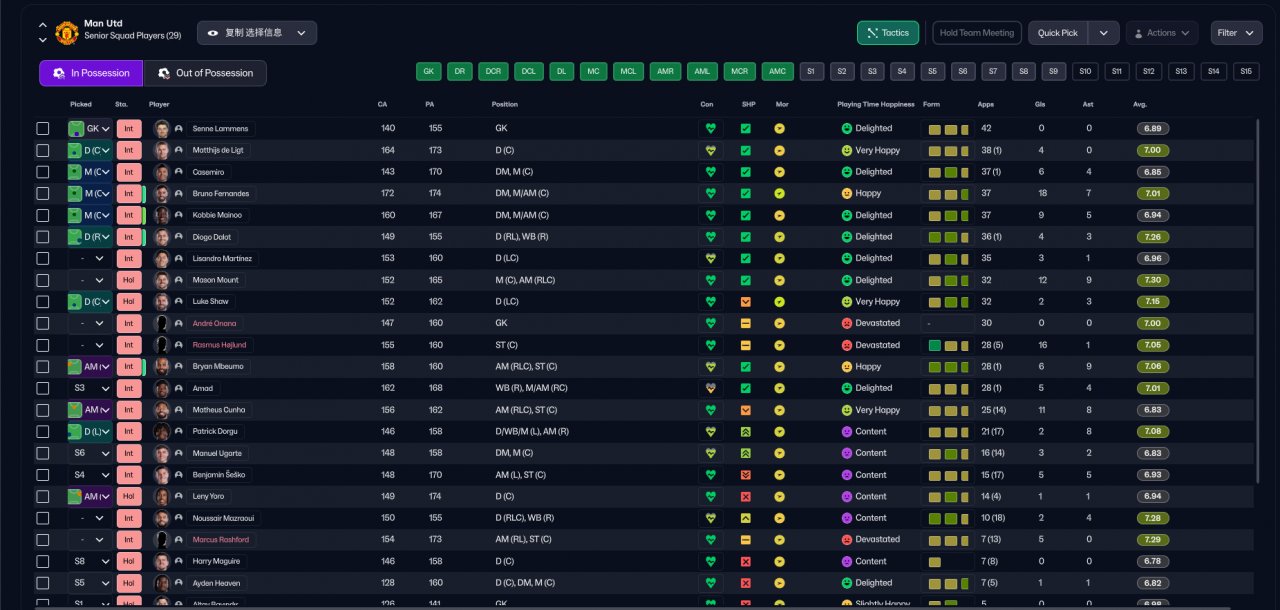Check the box next to Mason Mount
The width and height of the screenshot is (1280, 610).
pos(42,280)
